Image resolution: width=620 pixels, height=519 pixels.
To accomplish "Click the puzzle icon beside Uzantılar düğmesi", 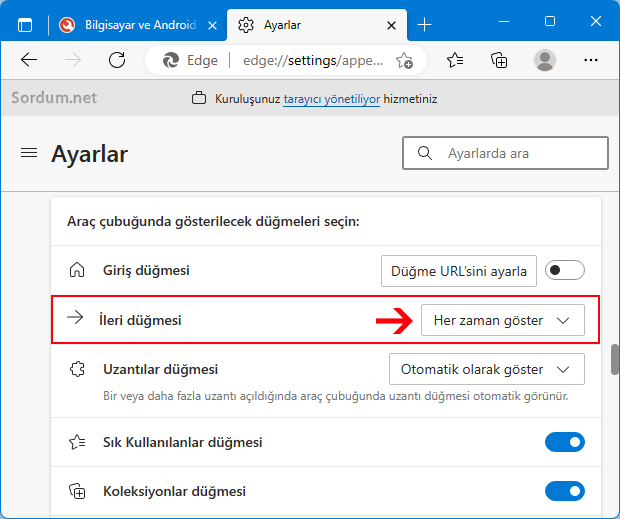I will 77,369.
